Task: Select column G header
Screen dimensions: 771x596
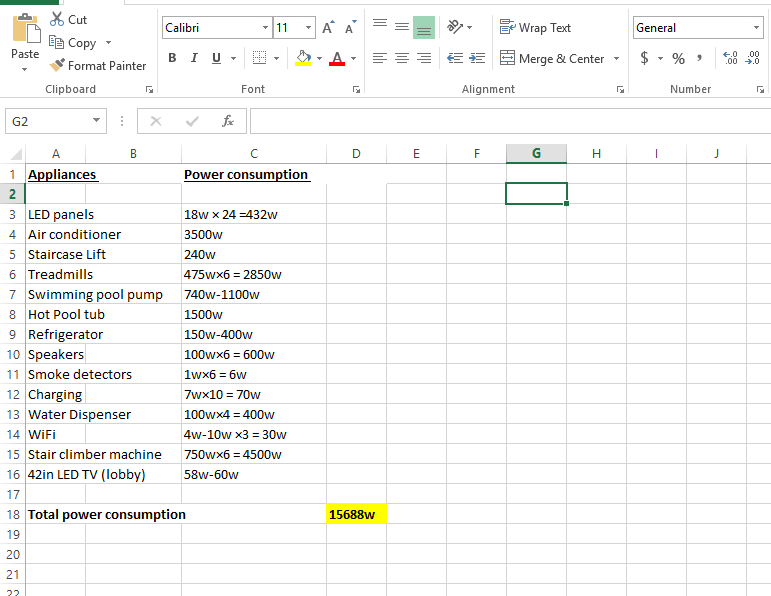Action: (x=536, y=154)
